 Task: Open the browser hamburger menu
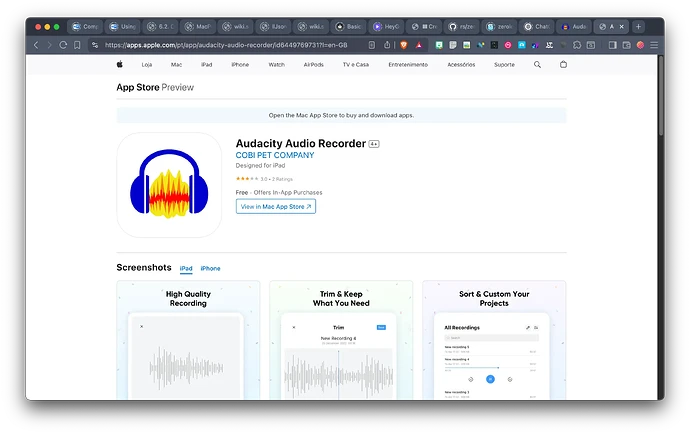tap(654, 45)
